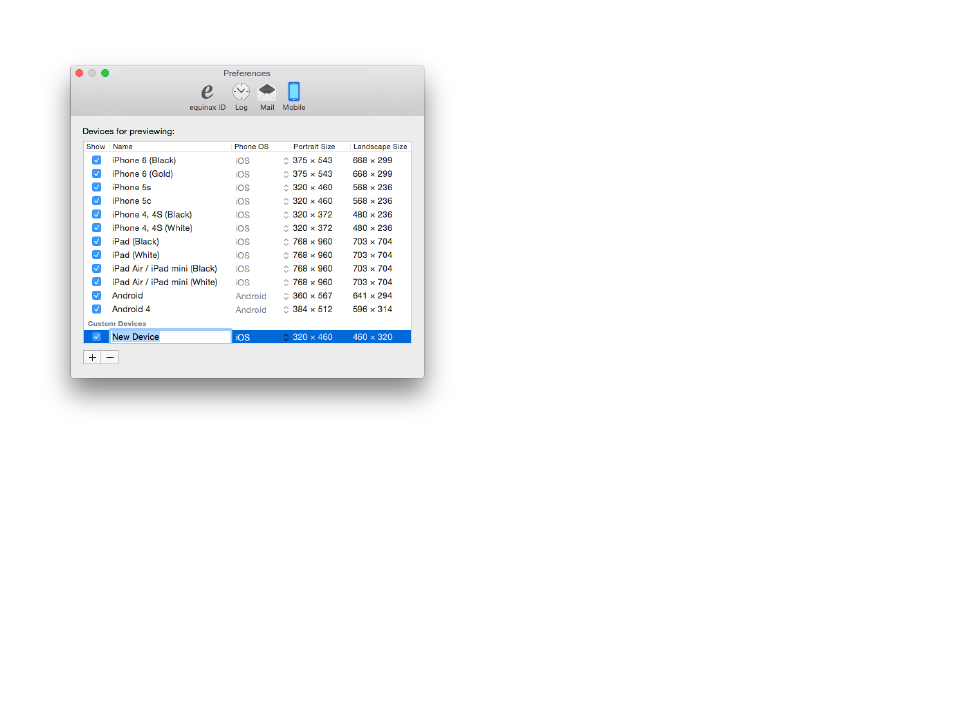Click Android landscape size 641 × 294
This screenshot has width=954, height=723.
[x=372, y=295]
